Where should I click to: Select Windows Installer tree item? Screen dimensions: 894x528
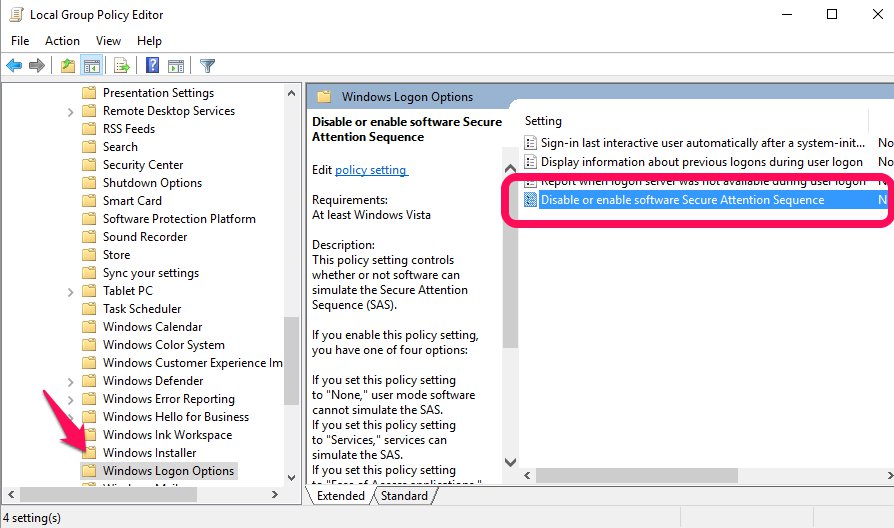149,453
